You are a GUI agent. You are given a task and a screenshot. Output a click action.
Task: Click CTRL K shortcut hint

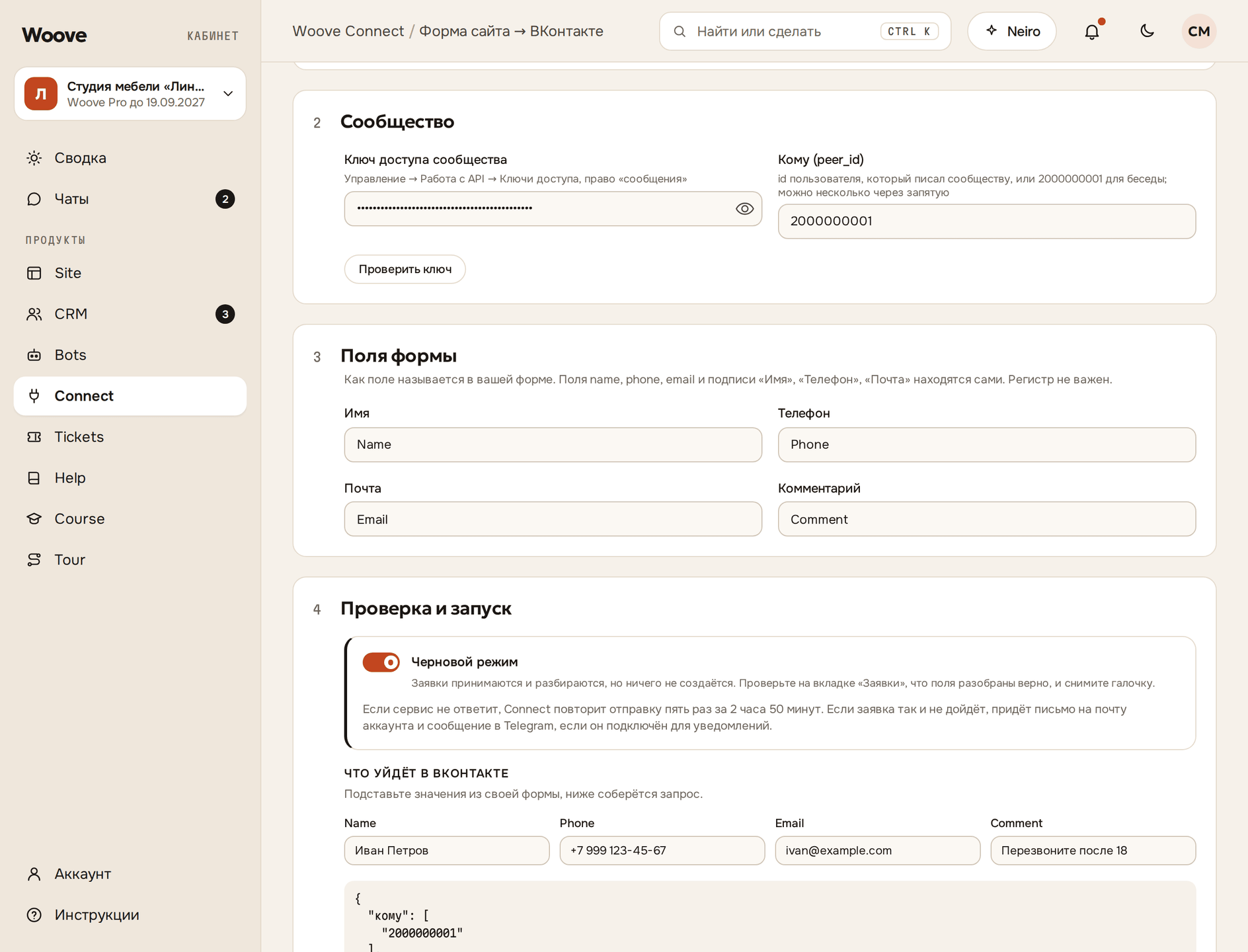tap(910, 31)
